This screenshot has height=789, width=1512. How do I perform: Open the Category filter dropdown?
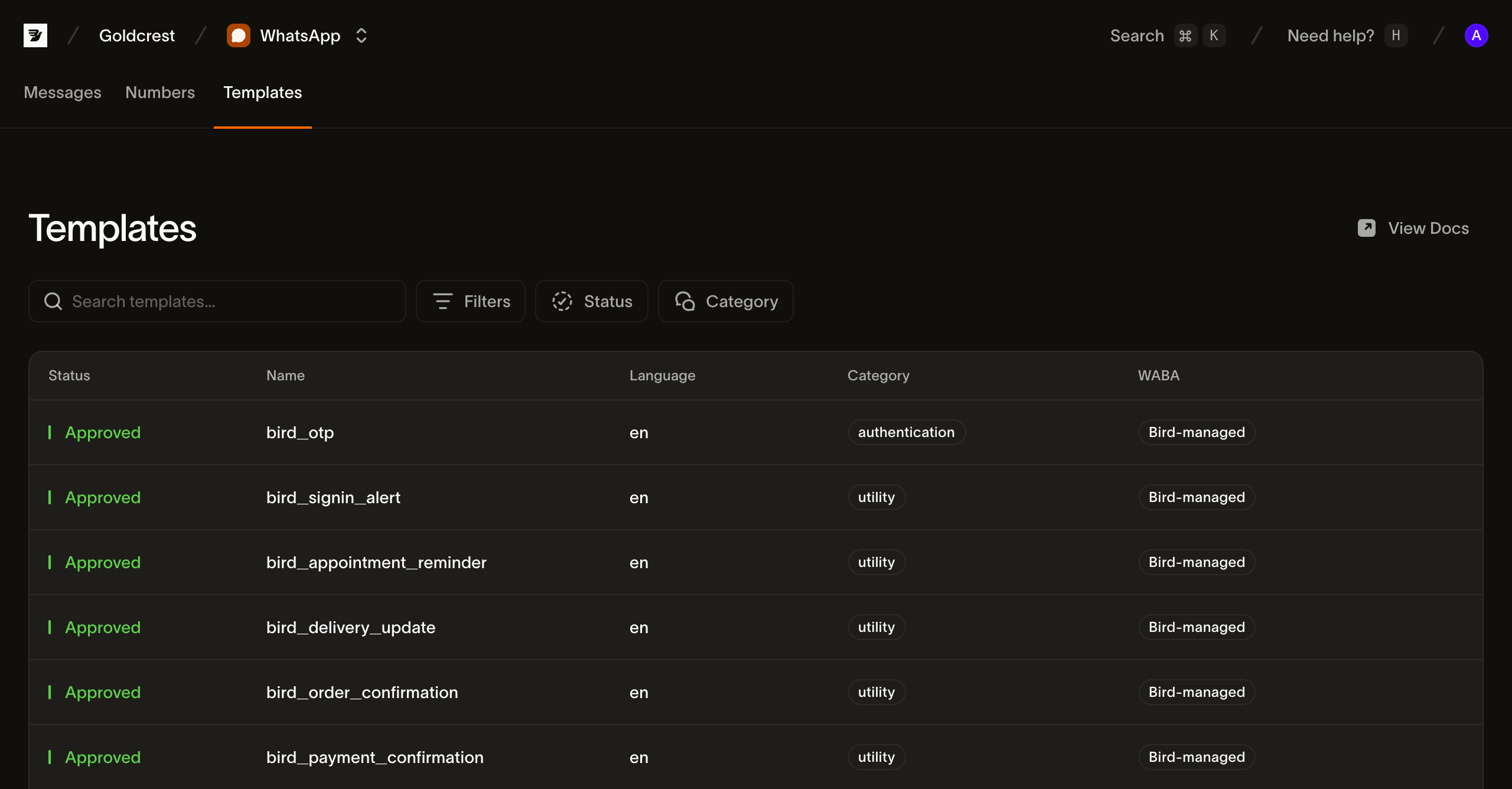click(x=726, y=301)
